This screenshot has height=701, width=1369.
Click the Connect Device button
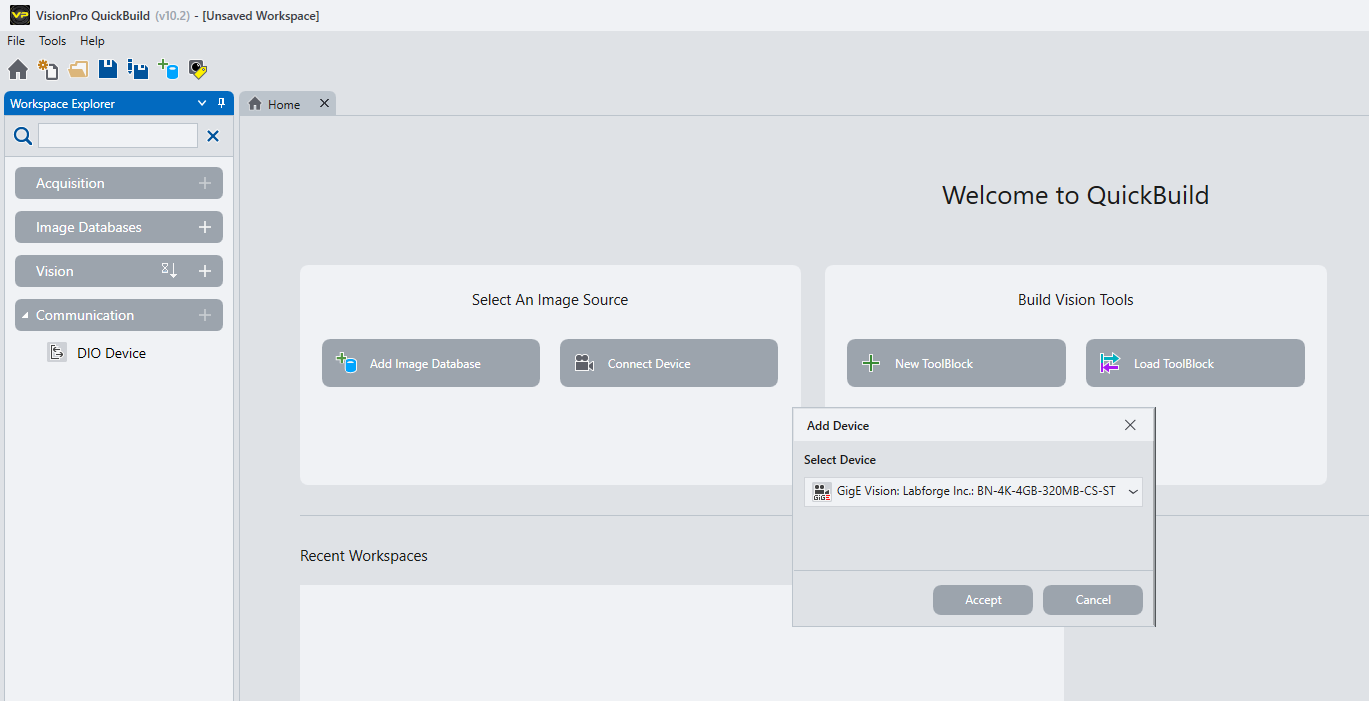click(669, 363)
